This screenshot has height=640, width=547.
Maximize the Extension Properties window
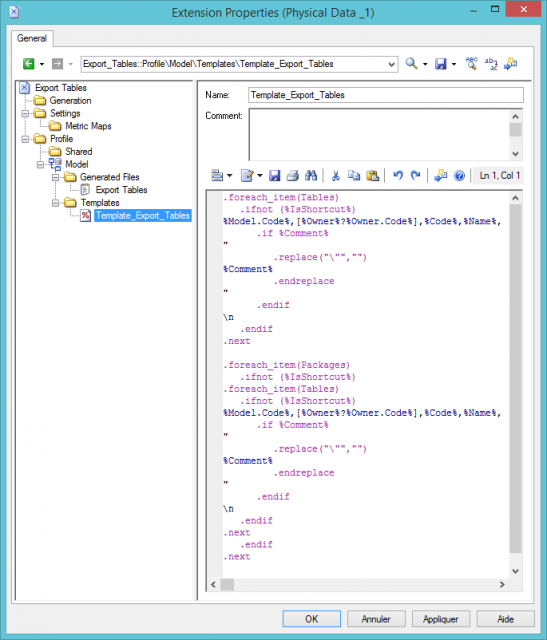(x=495, y=9)
